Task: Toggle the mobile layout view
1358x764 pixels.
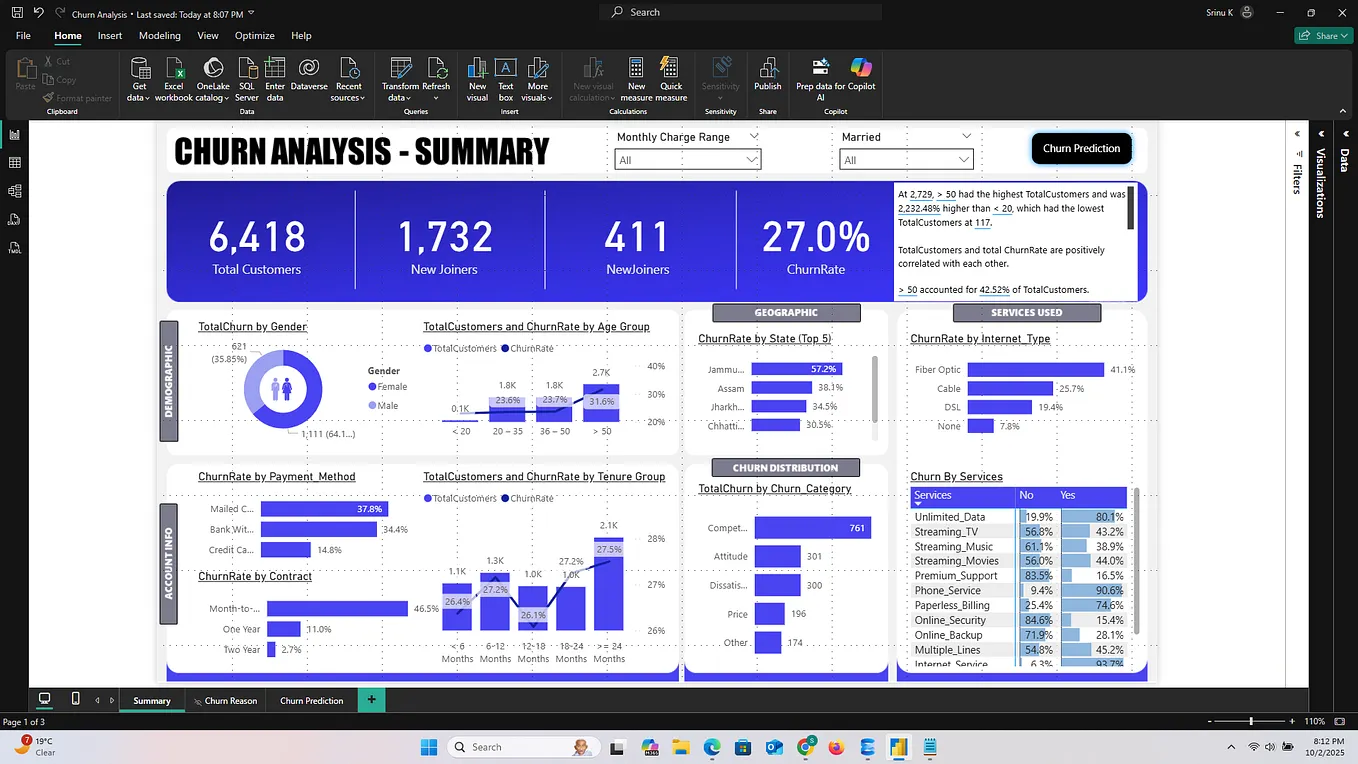Action: (73, 699)
